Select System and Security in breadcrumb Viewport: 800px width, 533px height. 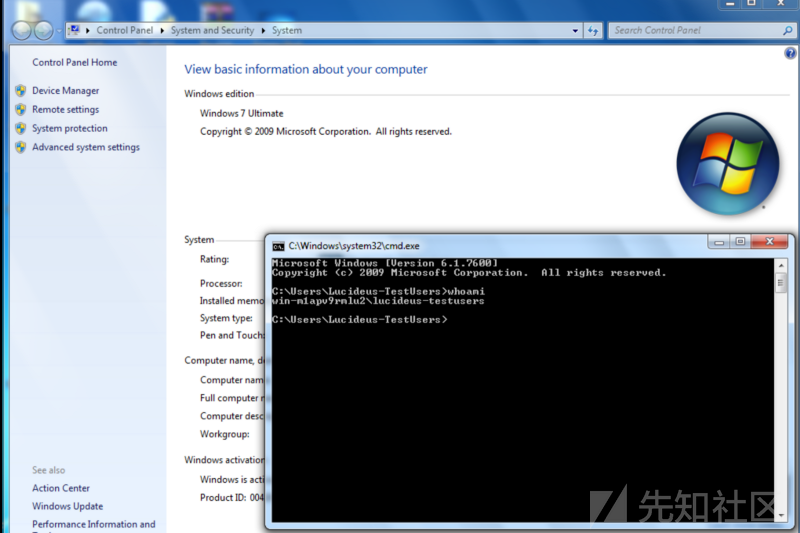click(212, 30)
